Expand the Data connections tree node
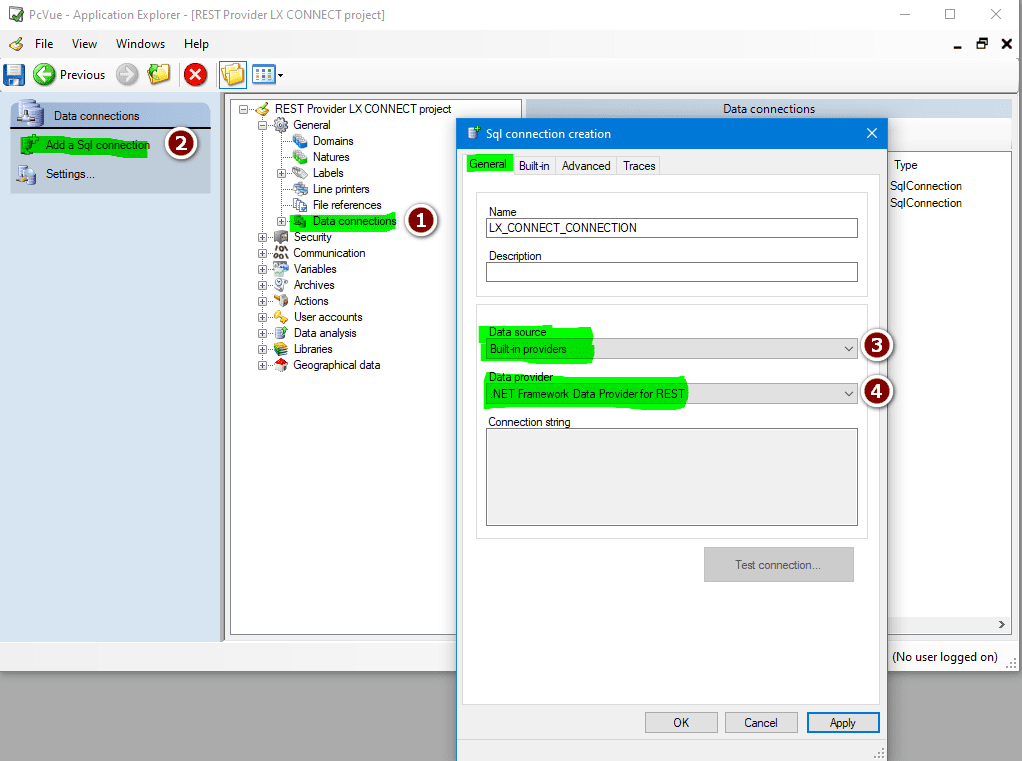 click(281, 222)
